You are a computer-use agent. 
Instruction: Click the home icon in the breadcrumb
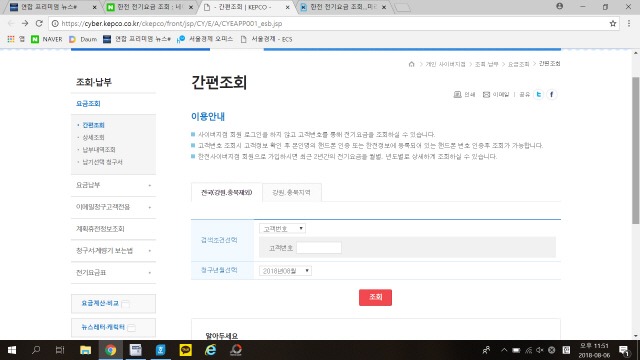point(411,64)
